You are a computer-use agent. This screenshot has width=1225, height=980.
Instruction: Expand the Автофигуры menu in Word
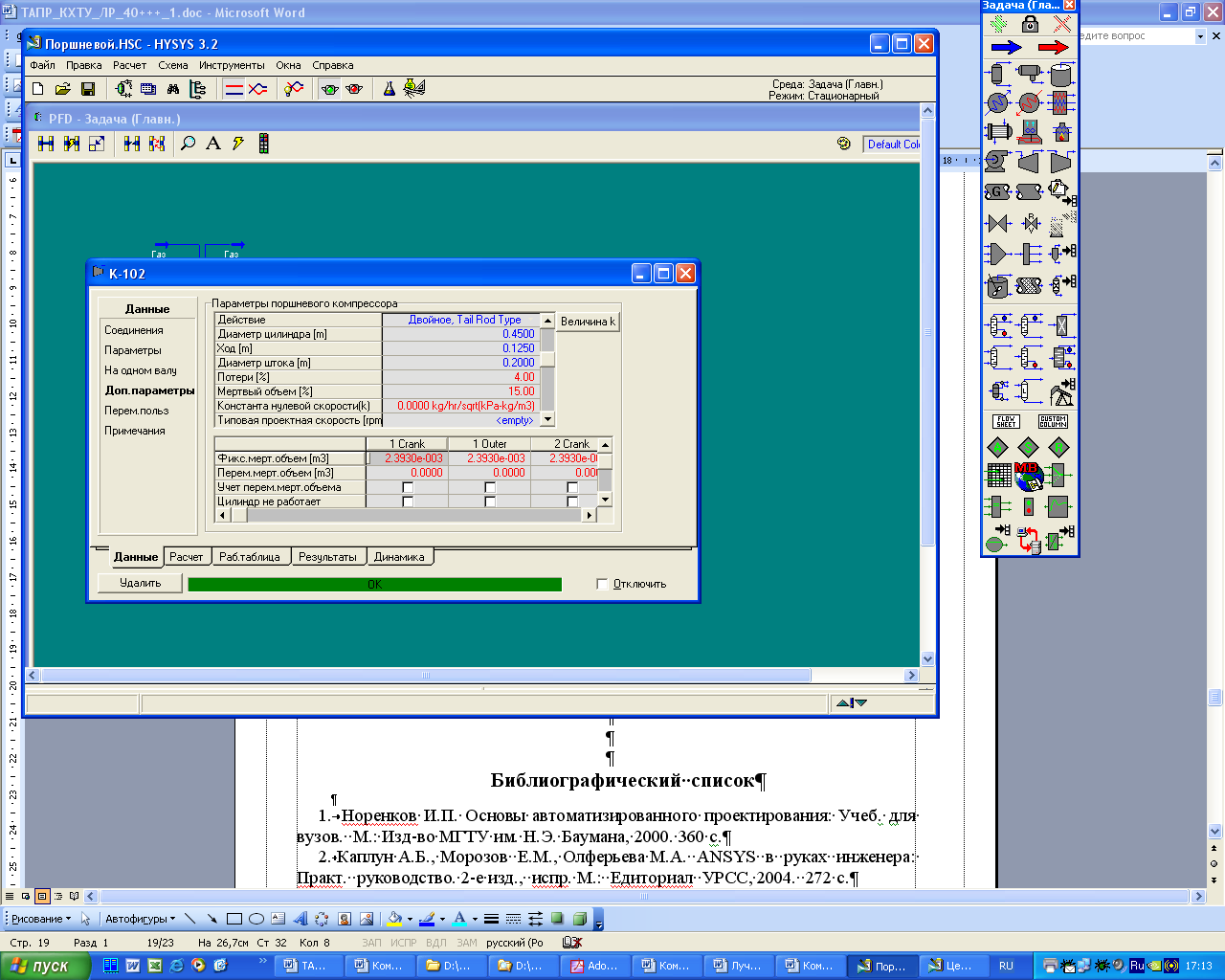[141, 919]
